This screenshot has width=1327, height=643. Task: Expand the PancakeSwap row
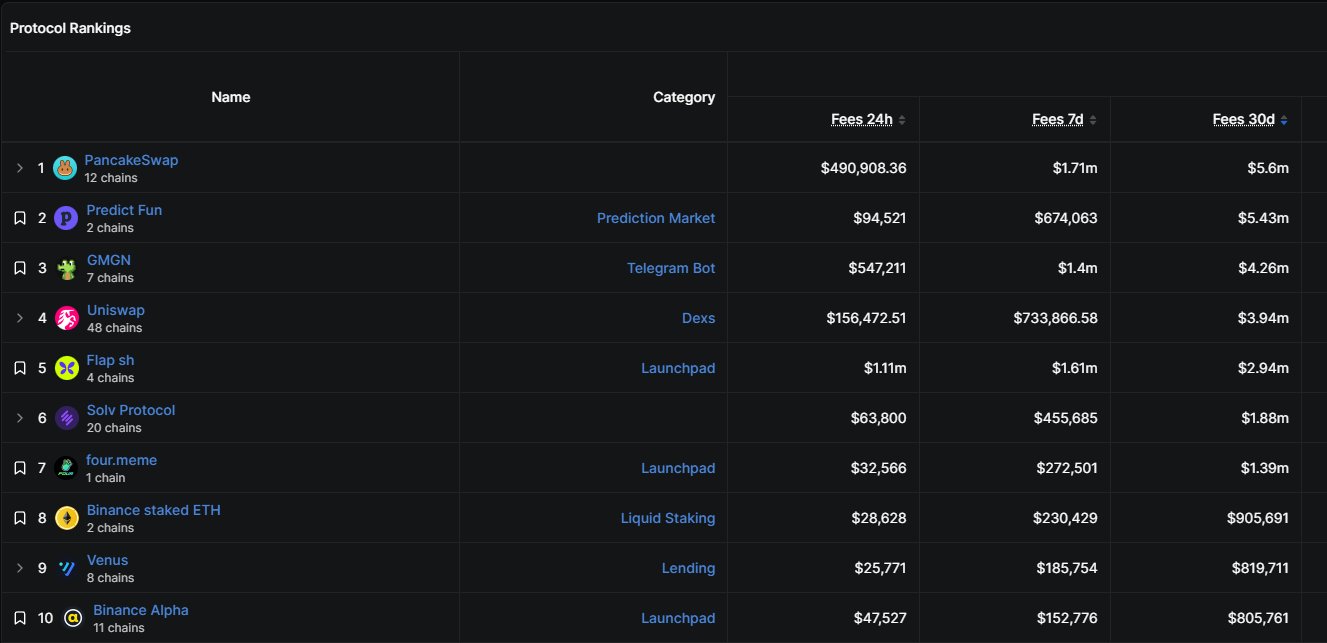pos(20,168)
